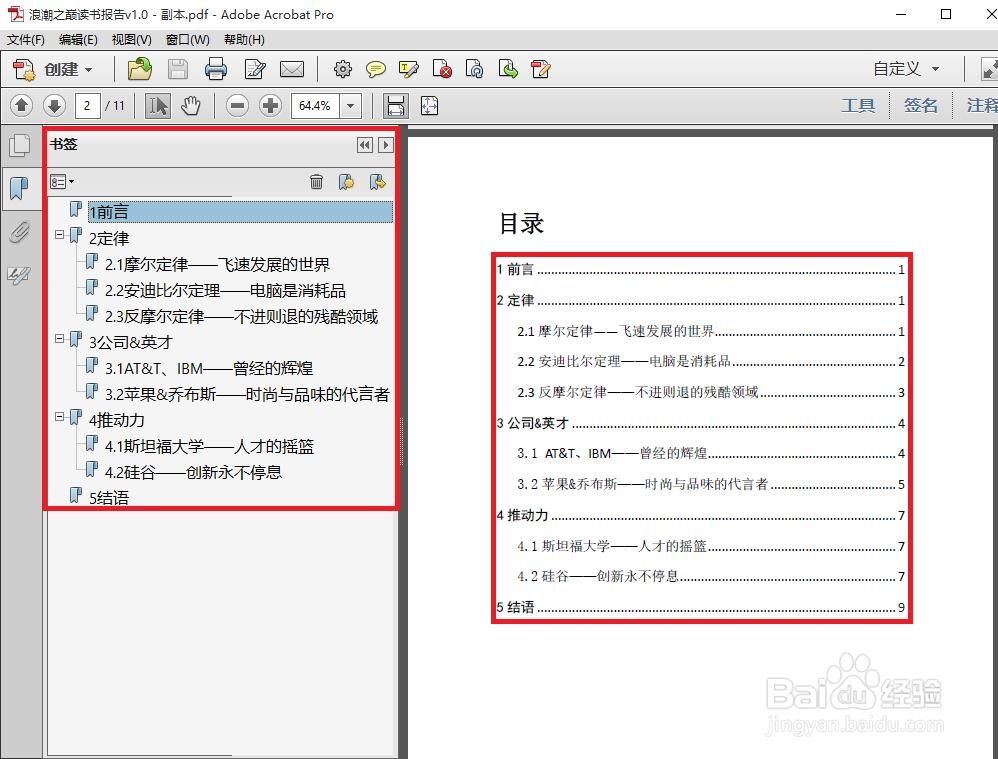
Task: Collapse the 2定律 bookmark node
Action: pos(60,235)
